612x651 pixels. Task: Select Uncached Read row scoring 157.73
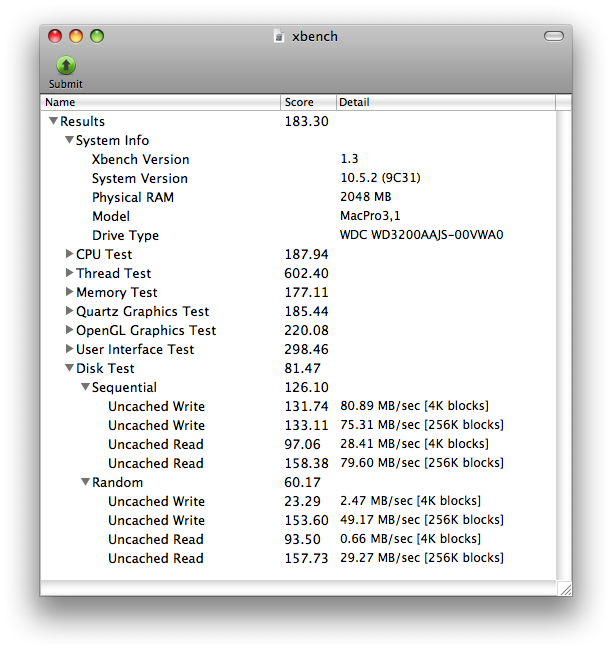tap(298, 558)
